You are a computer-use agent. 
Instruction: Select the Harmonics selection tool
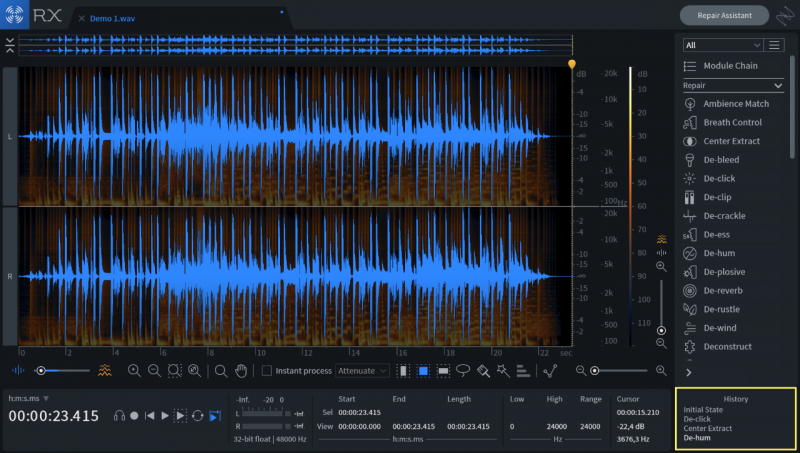click(523, 371)
